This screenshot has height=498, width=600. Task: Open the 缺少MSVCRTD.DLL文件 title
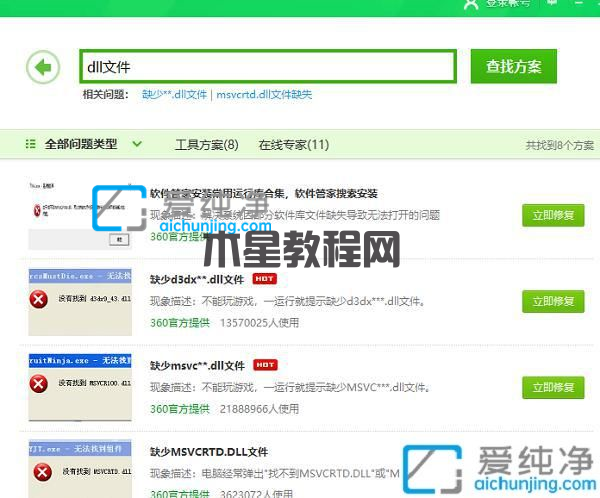click(209, 452)
